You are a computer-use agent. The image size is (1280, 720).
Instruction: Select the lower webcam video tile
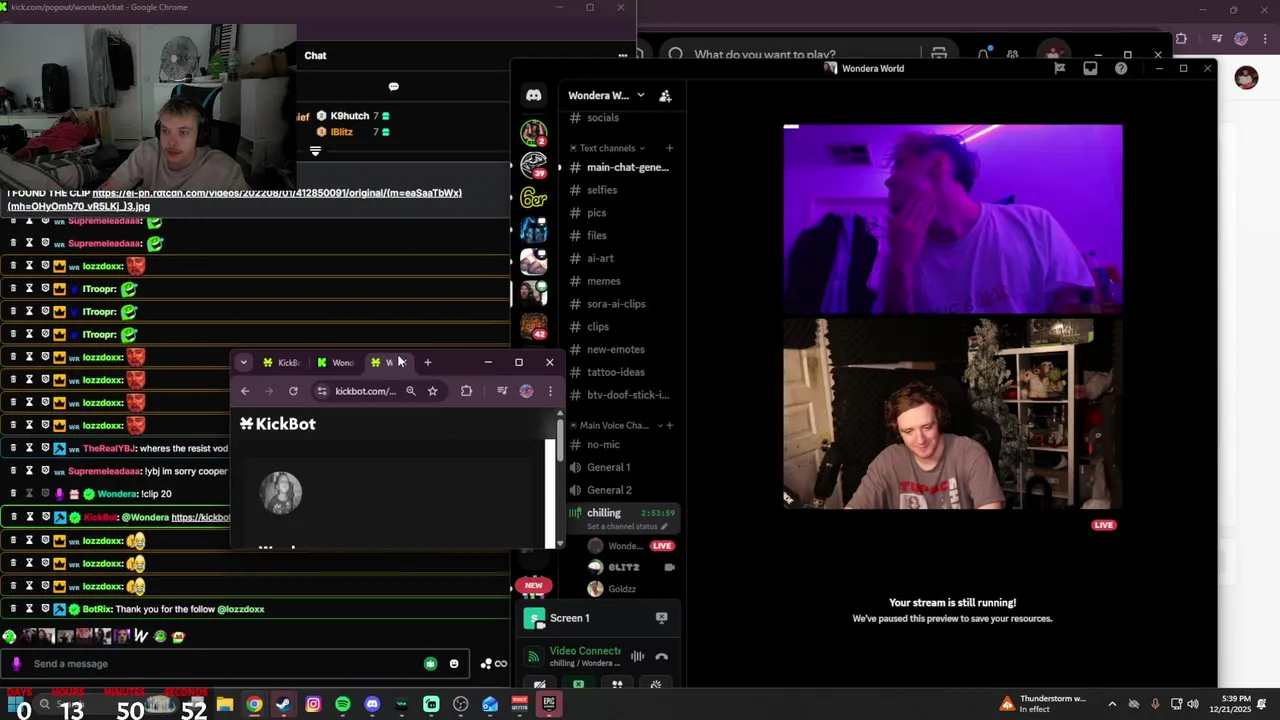click(x=952, y=414)
